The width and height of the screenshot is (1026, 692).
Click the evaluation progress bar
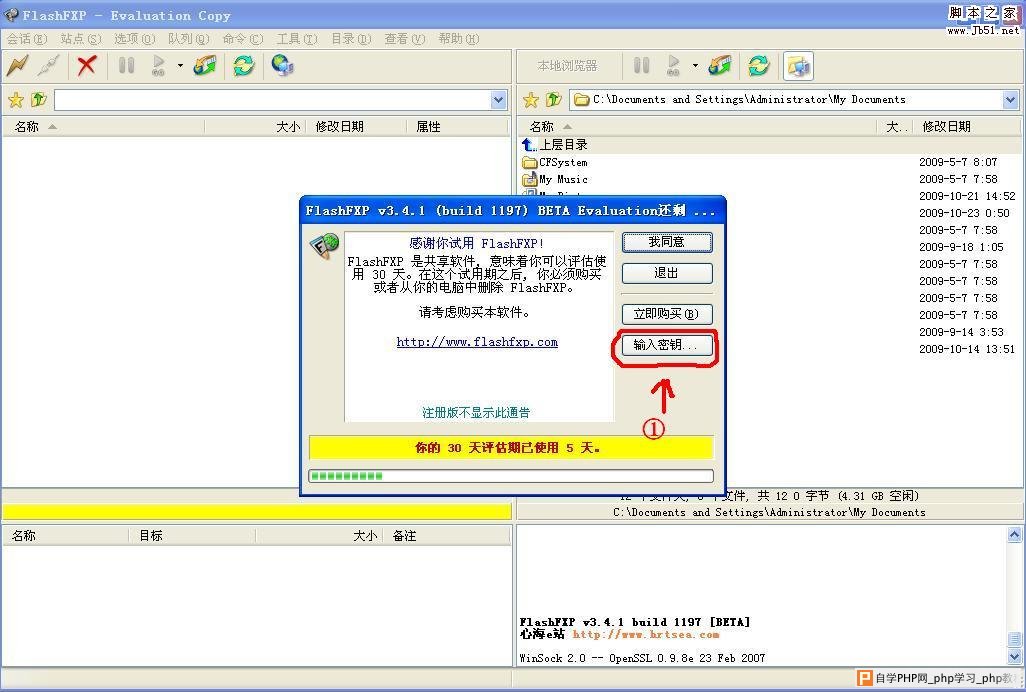[x=510, y=476]
